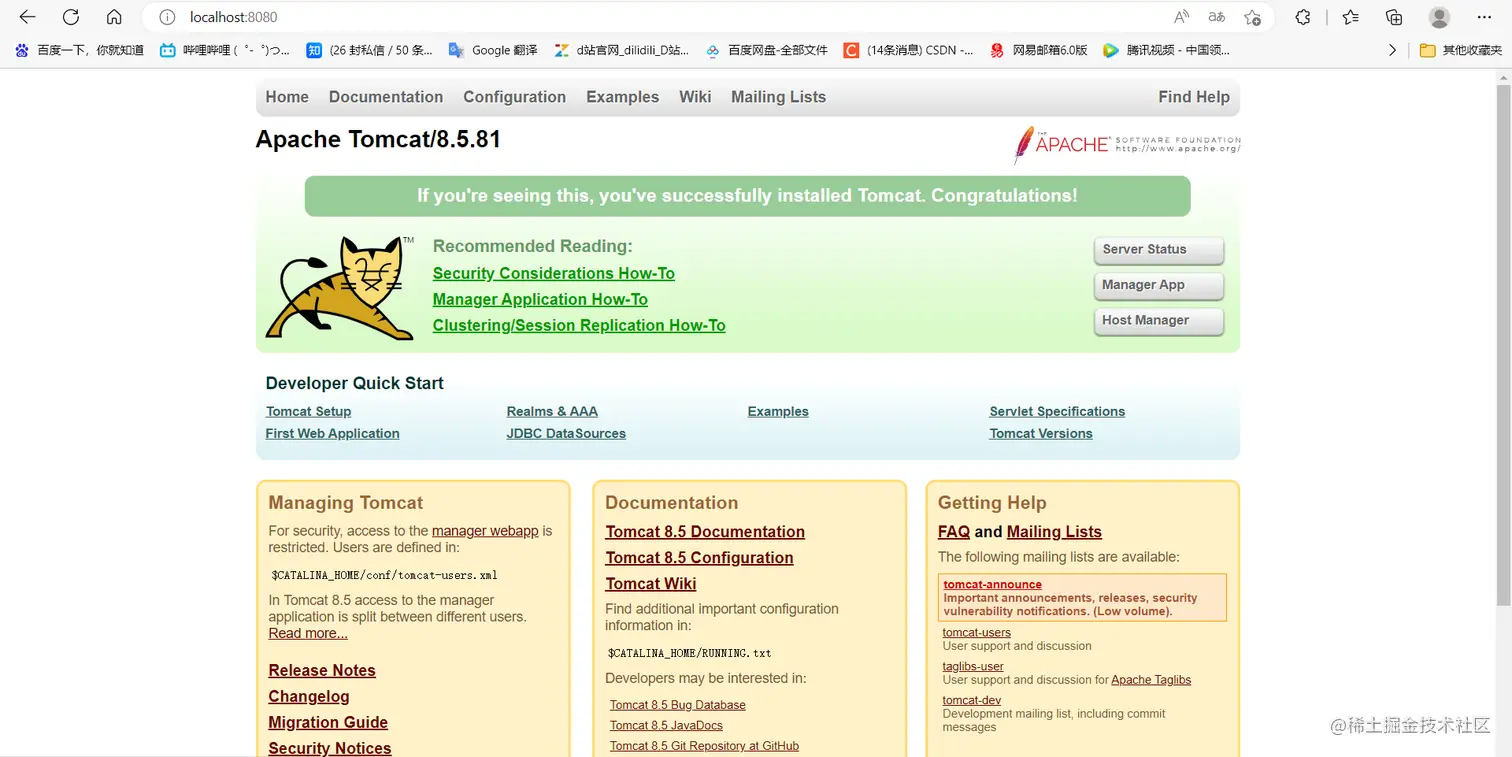Click the Manager App button
Image resolution: width=1512 pixels, height=757 pixels.
pos(1159,285)
